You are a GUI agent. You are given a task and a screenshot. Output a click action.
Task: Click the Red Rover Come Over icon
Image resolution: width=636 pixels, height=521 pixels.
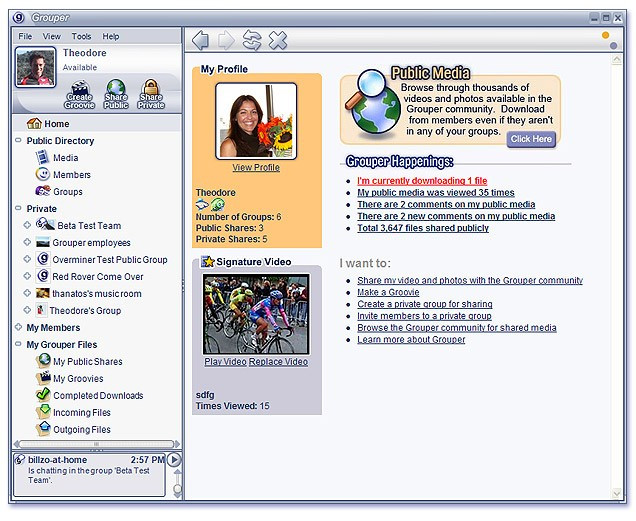43,276
